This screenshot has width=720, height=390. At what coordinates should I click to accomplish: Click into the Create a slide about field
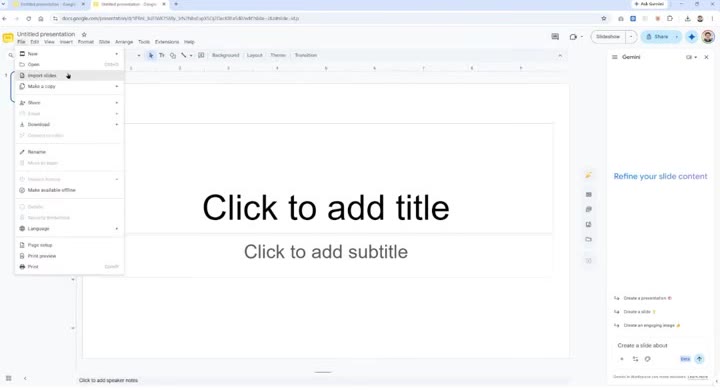660,345
